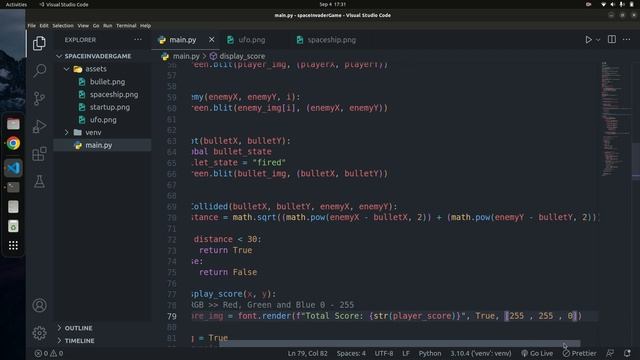This screenshot has height=360, width=640.
Task: Show errors and warnings in status bar
Action: tap(49, 353)
